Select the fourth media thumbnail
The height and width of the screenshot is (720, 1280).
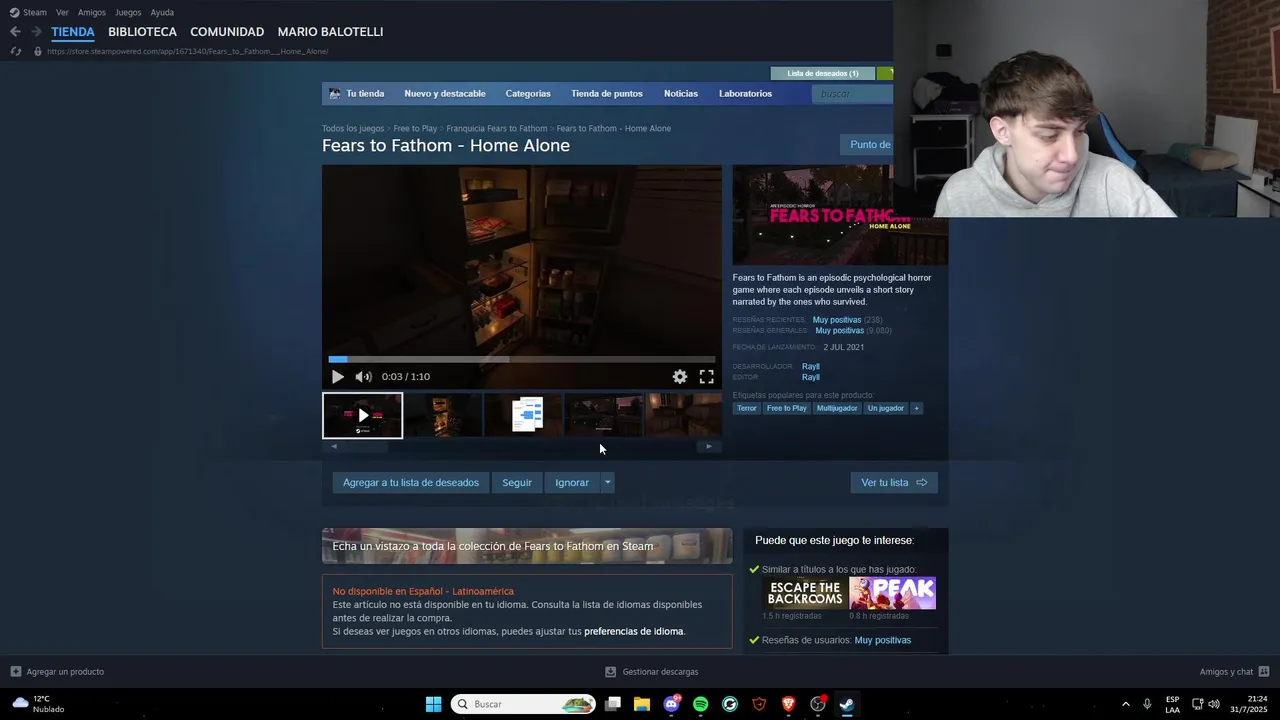[x=605, y=415]
